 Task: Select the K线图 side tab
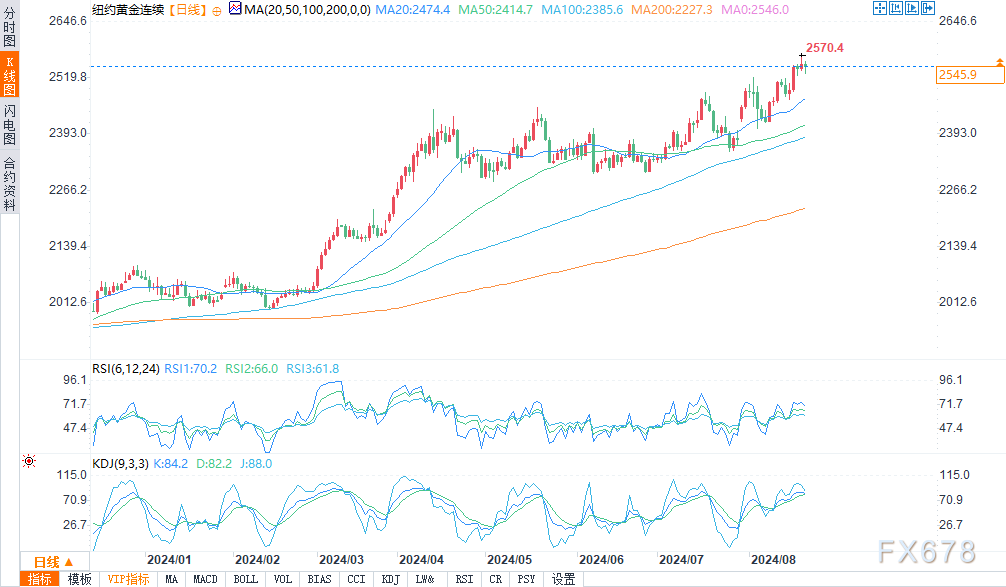point(10,76)
